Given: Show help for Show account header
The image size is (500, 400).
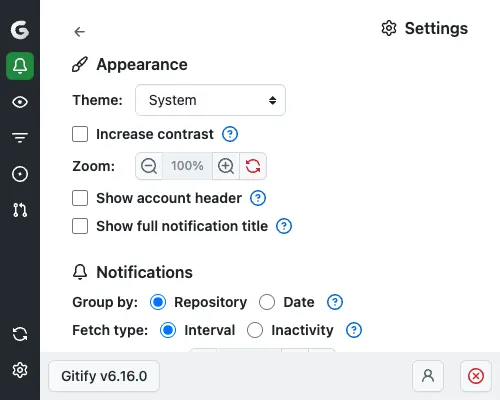Looking at the screenshot, I should 258,198.
